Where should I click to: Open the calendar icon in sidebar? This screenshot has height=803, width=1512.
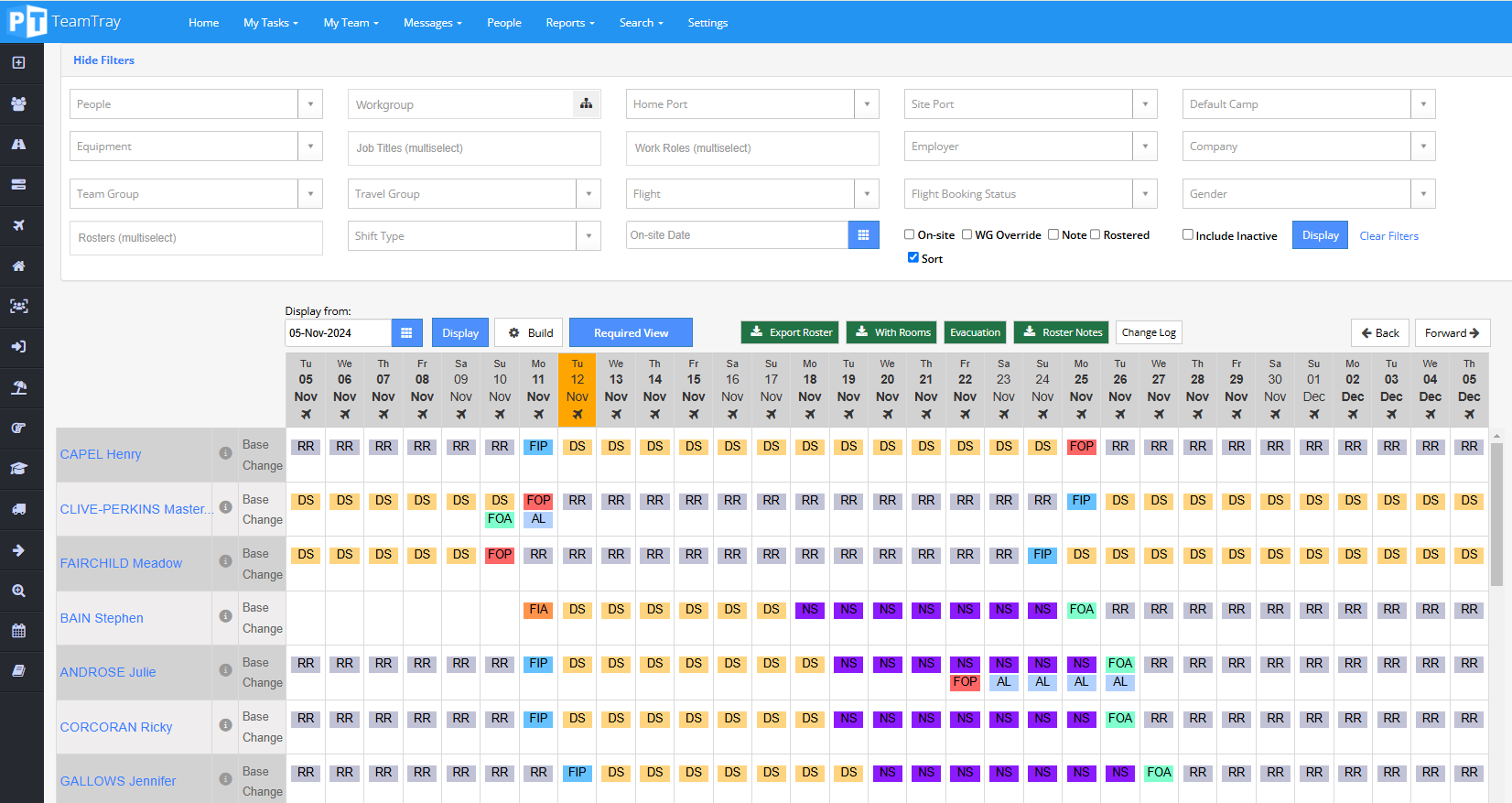[18, 631]
